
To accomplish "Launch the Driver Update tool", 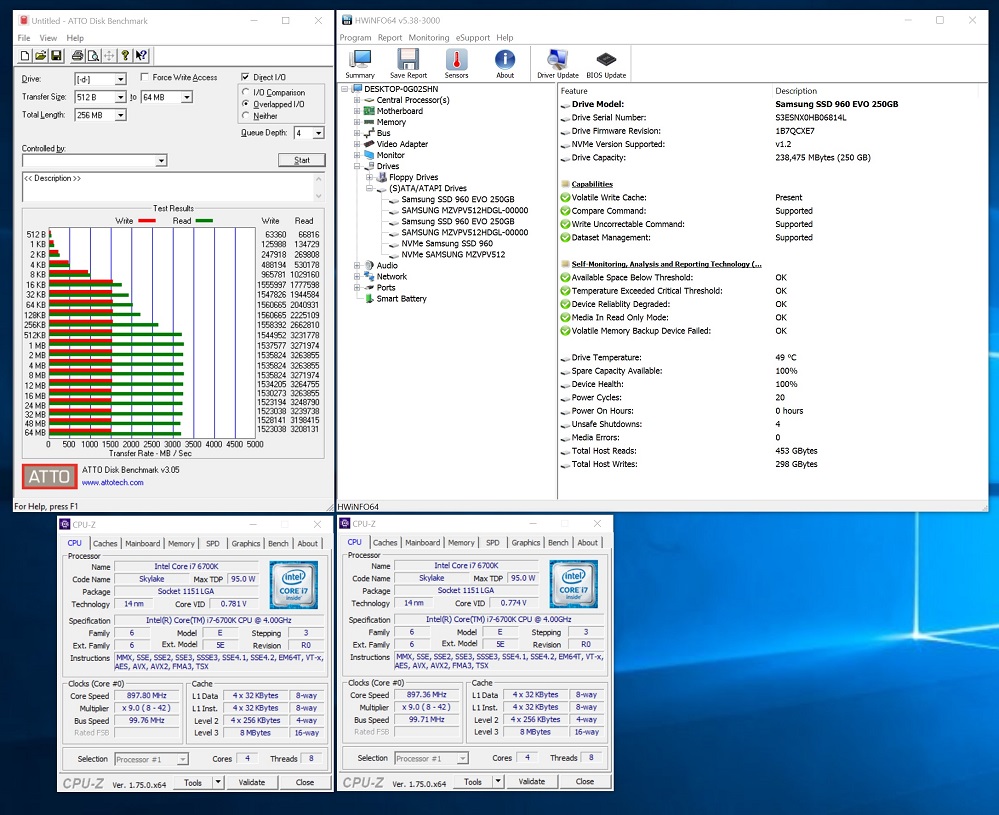I will click(557, 62).
